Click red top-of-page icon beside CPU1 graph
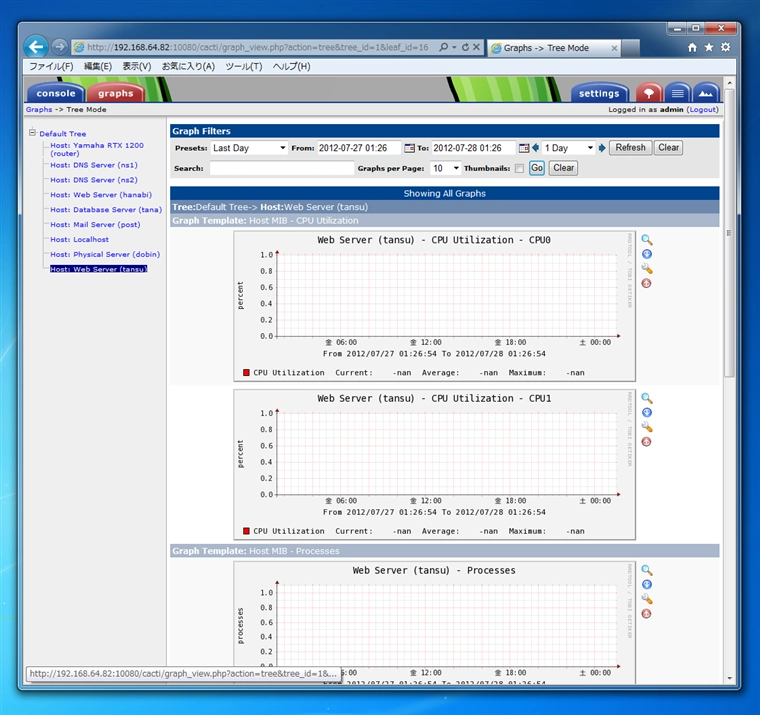Screen dimensions: 760x715 click(646, 442)
